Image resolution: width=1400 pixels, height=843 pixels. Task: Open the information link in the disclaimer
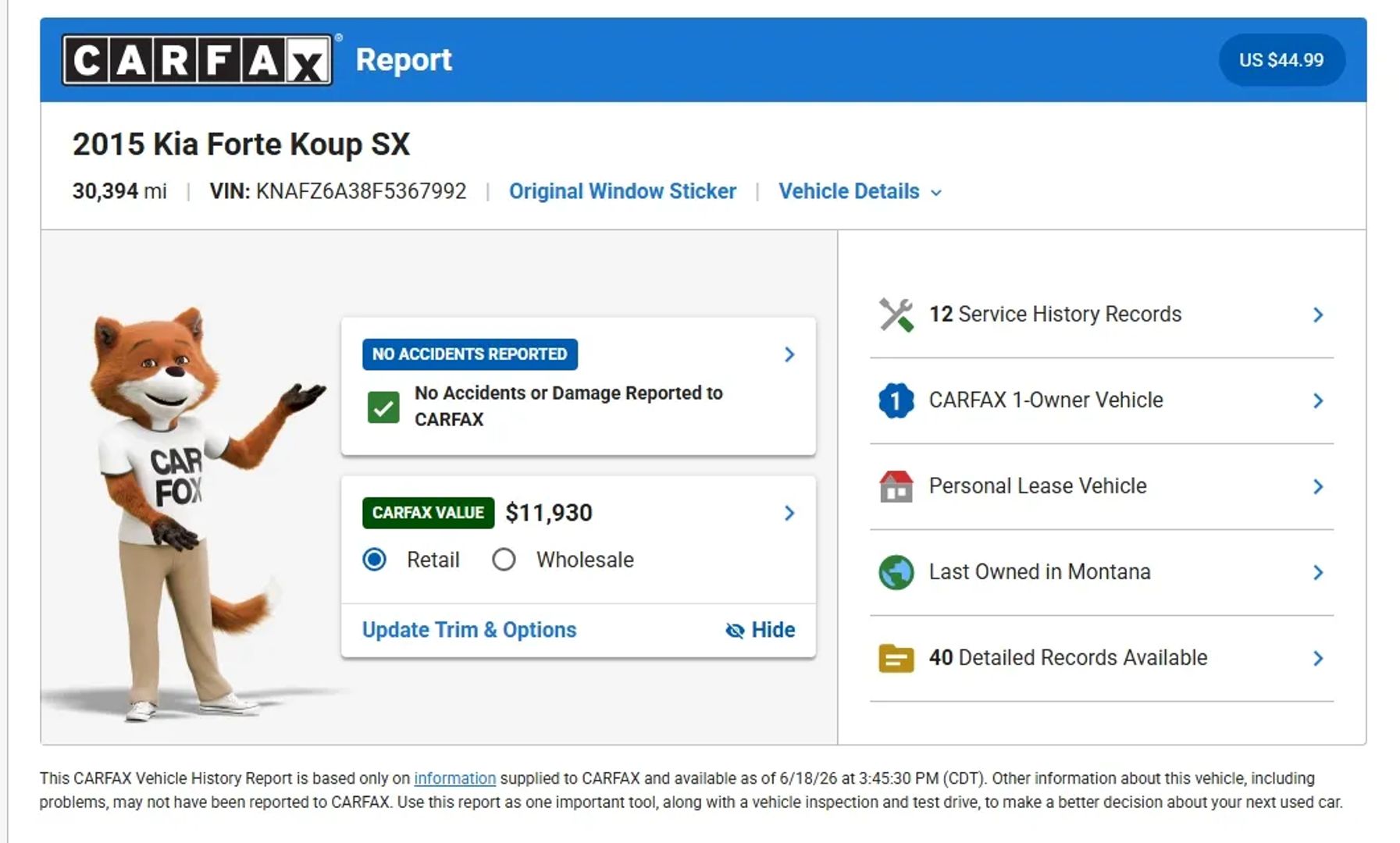tap(454, 778)
